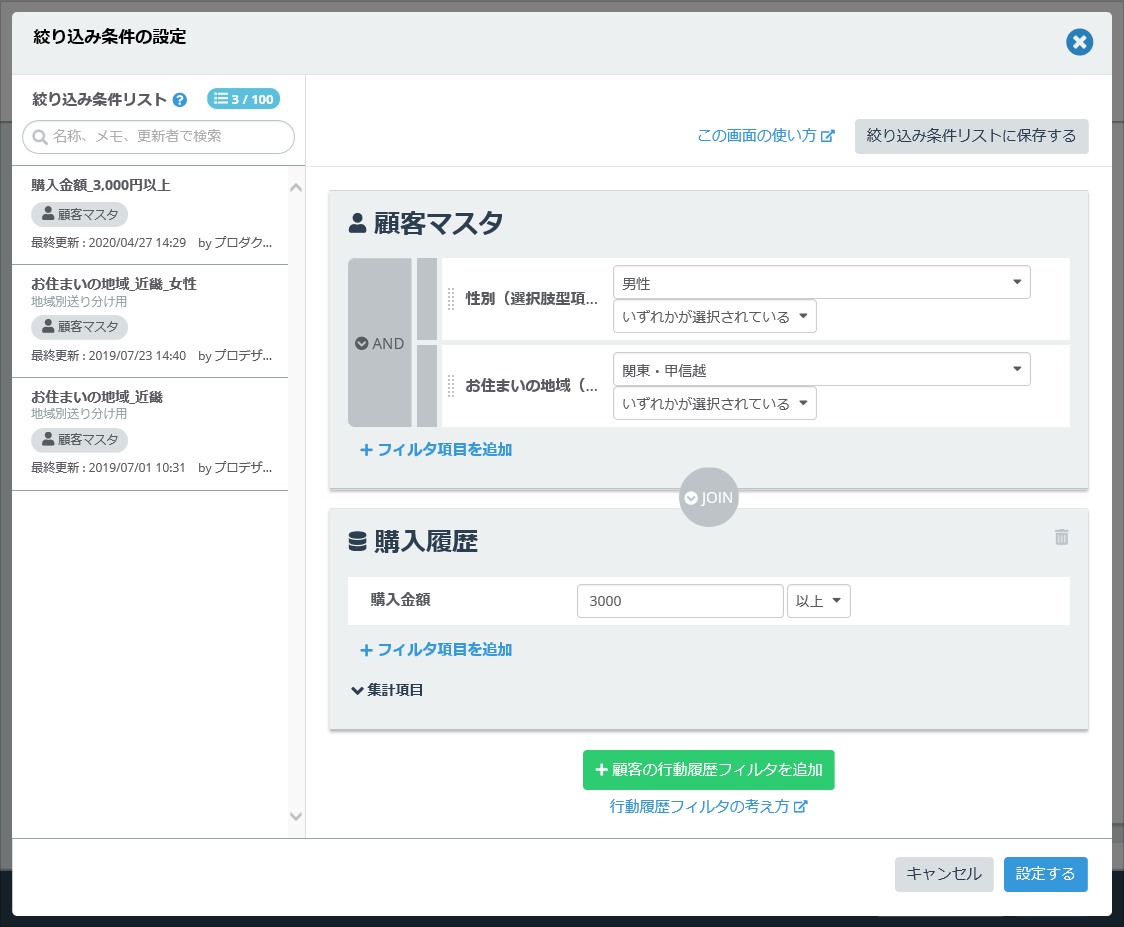Open help beside 絞り込み条件リスト heading

pyautogui.click(x=179, y=100)
